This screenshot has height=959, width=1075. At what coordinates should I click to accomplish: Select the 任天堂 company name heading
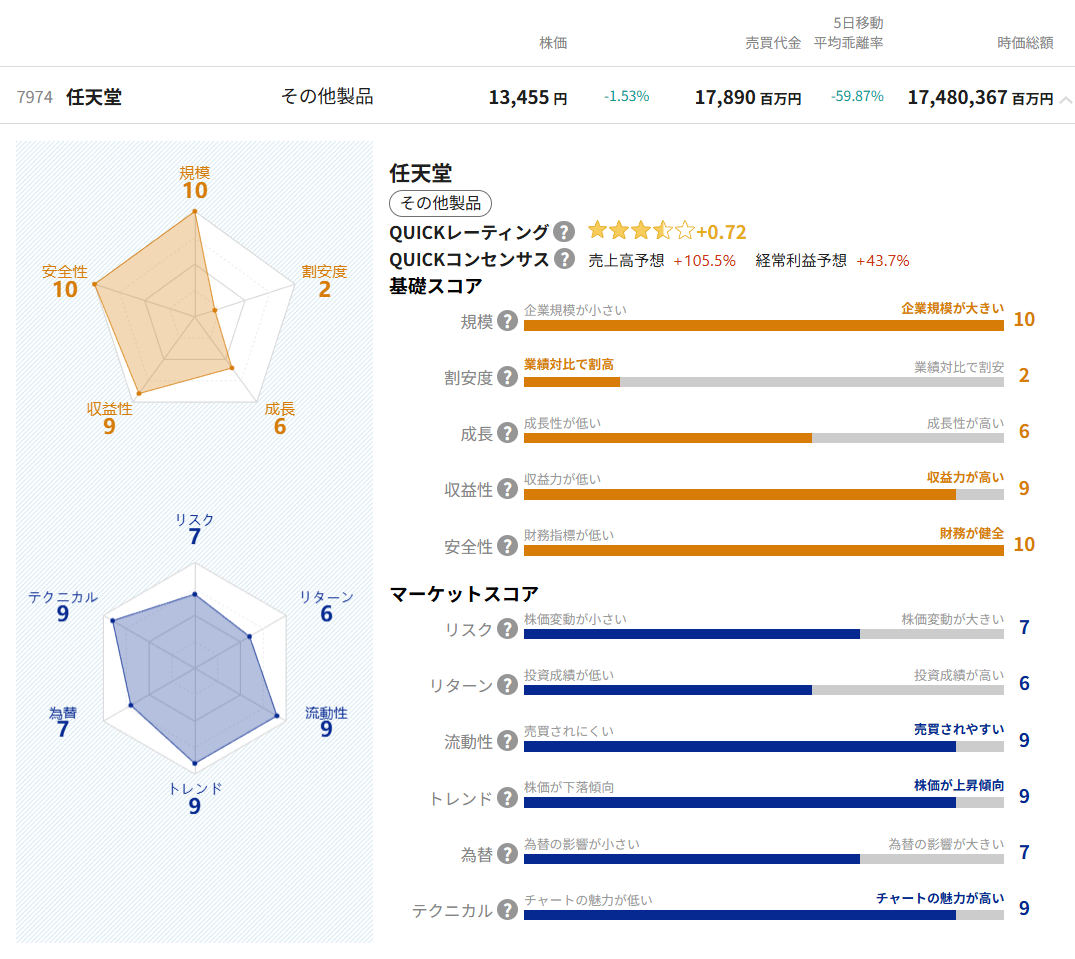(x=421, y=174)
